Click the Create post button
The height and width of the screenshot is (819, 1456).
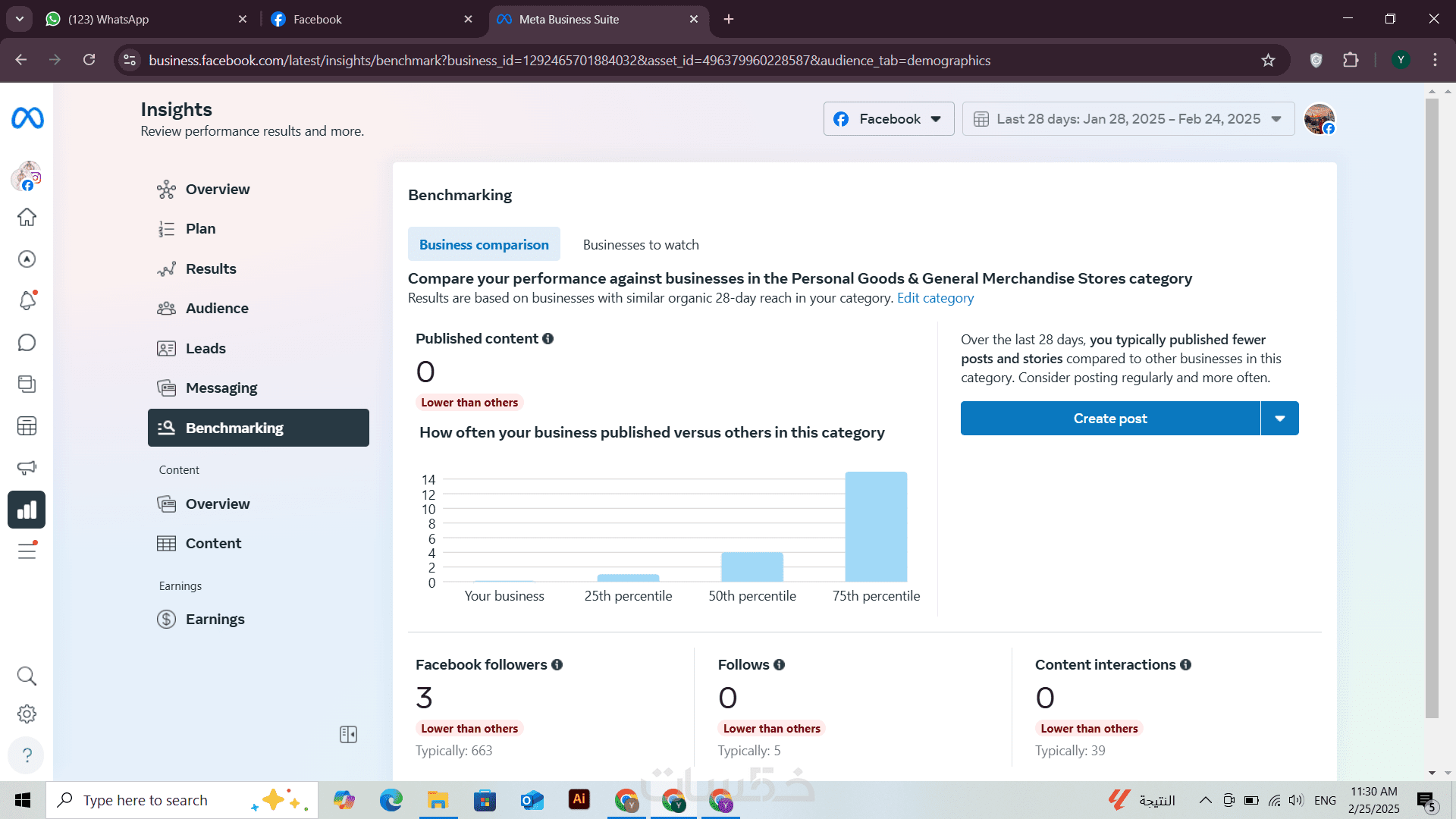point(1109,419)
